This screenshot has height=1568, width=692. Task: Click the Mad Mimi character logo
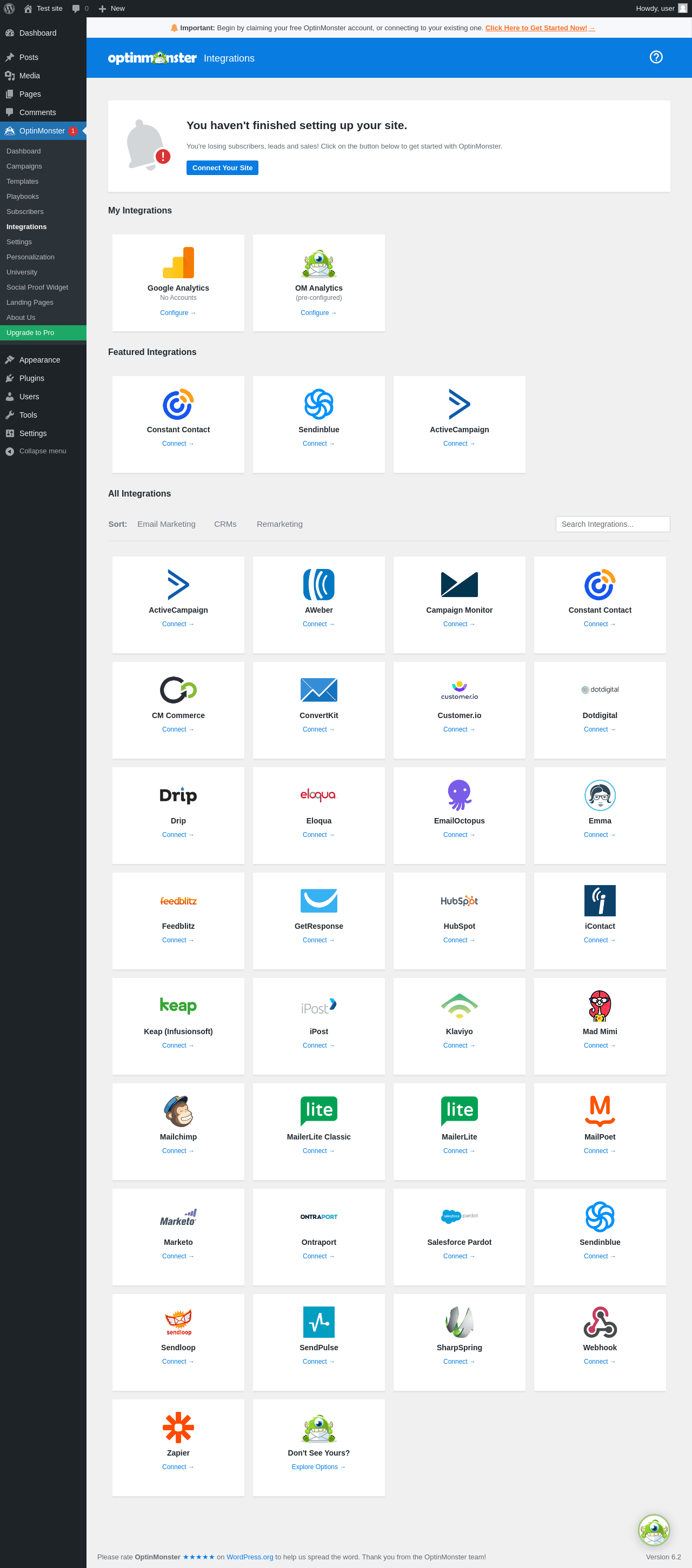pos(600,1006)
